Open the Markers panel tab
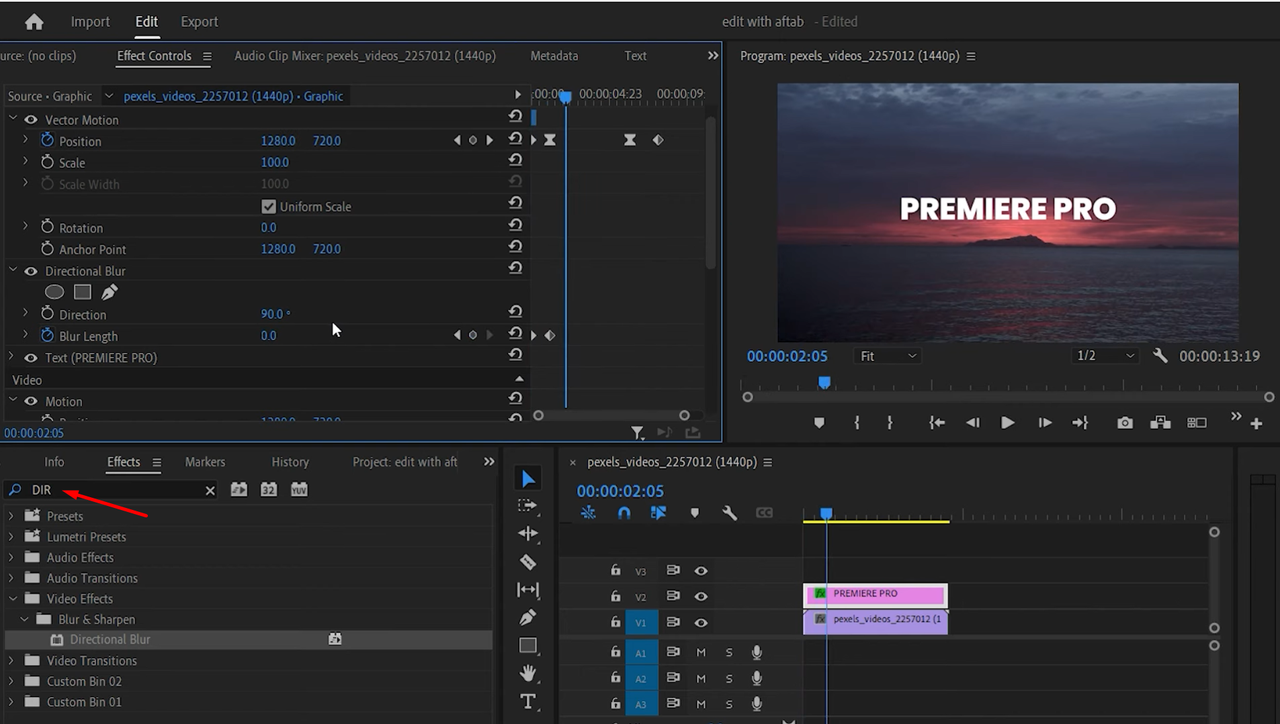The image size is (1280, 724). tap(205, 462)
